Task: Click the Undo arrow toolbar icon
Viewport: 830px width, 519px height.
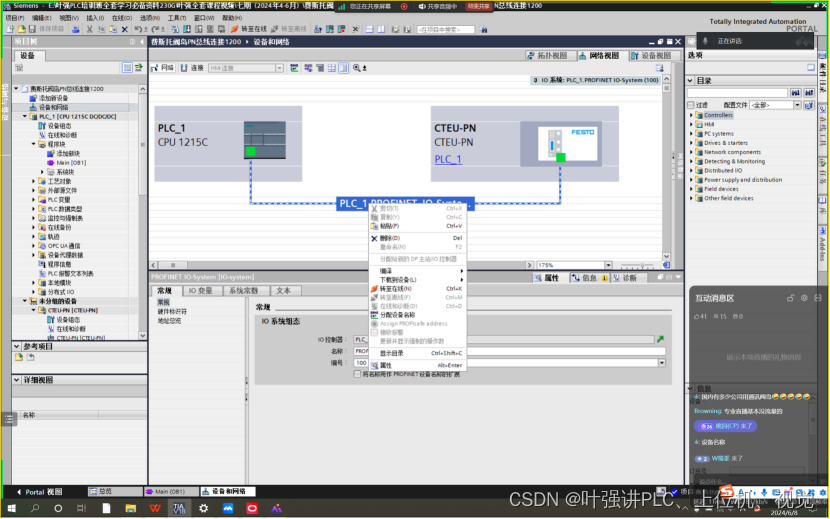Action: point(138,29)
